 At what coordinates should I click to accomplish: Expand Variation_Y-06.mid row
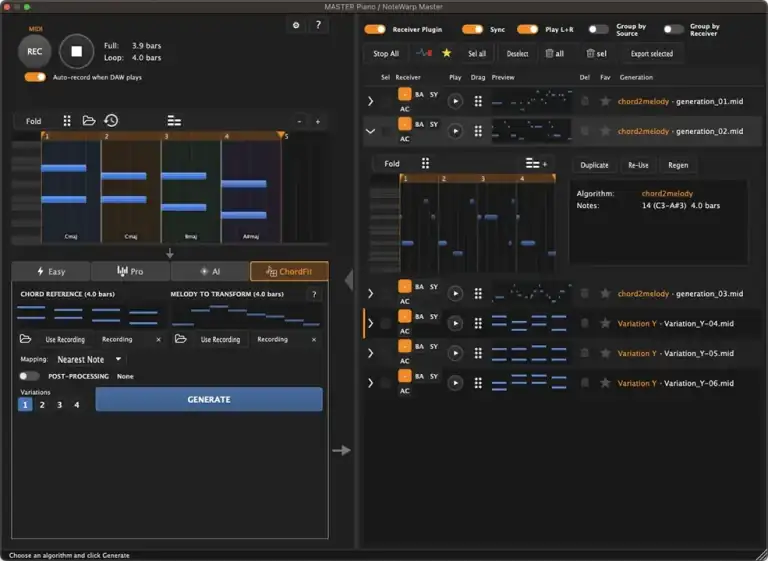(371, 383)
